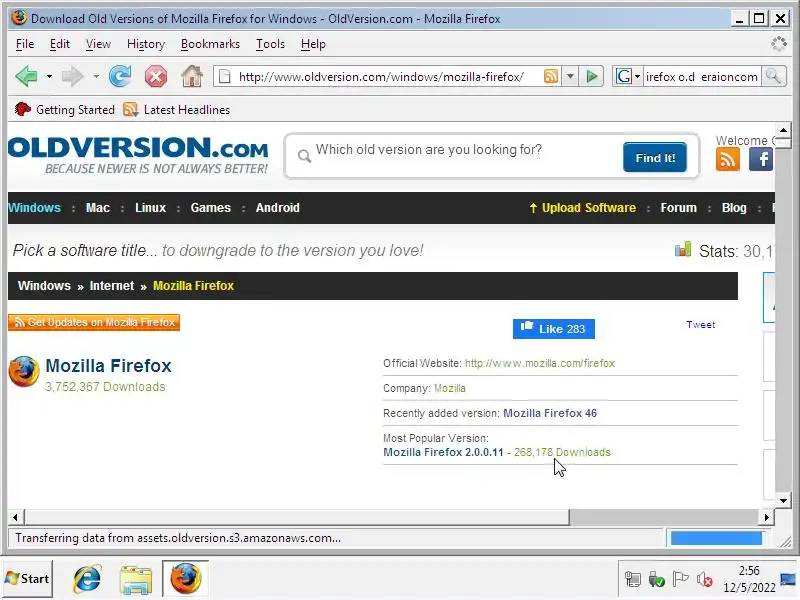Click the vertical scrollbar up arrow

coord(783,130)
